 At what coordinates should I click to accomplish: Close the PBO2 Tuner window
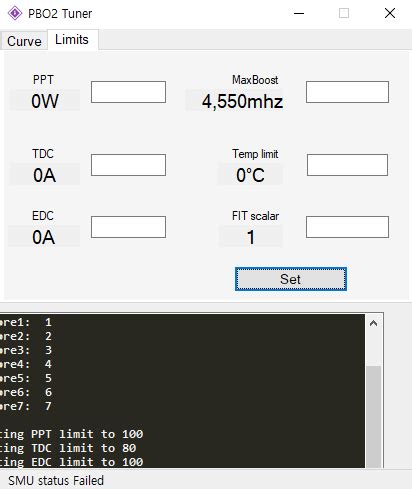[x=390, y=13]
